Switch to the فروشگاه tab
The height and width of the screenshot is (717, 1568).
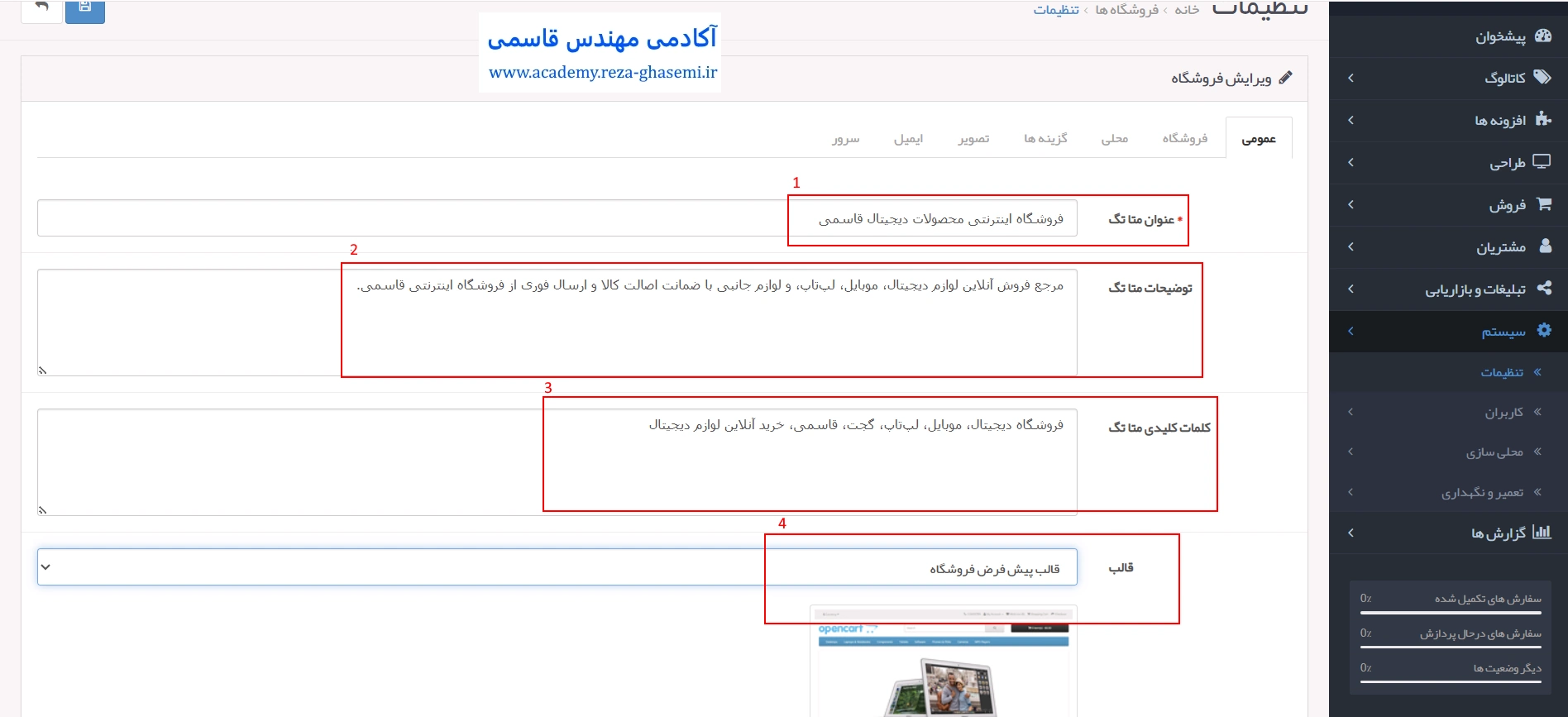tap(1185, 138)
